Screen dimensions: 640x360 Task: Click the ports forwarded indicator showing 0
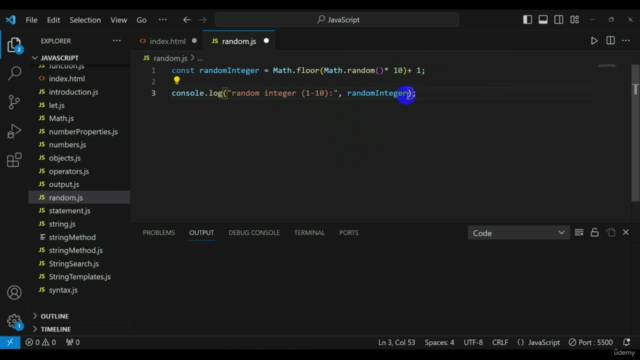click(73, 342)
